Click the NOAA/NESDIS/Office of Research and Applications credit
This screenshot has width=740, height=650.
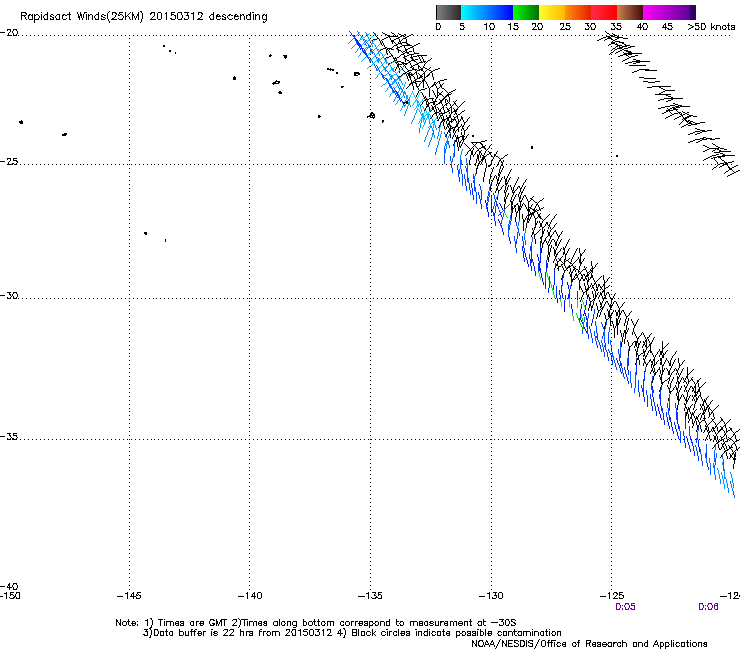click(589, 644)
